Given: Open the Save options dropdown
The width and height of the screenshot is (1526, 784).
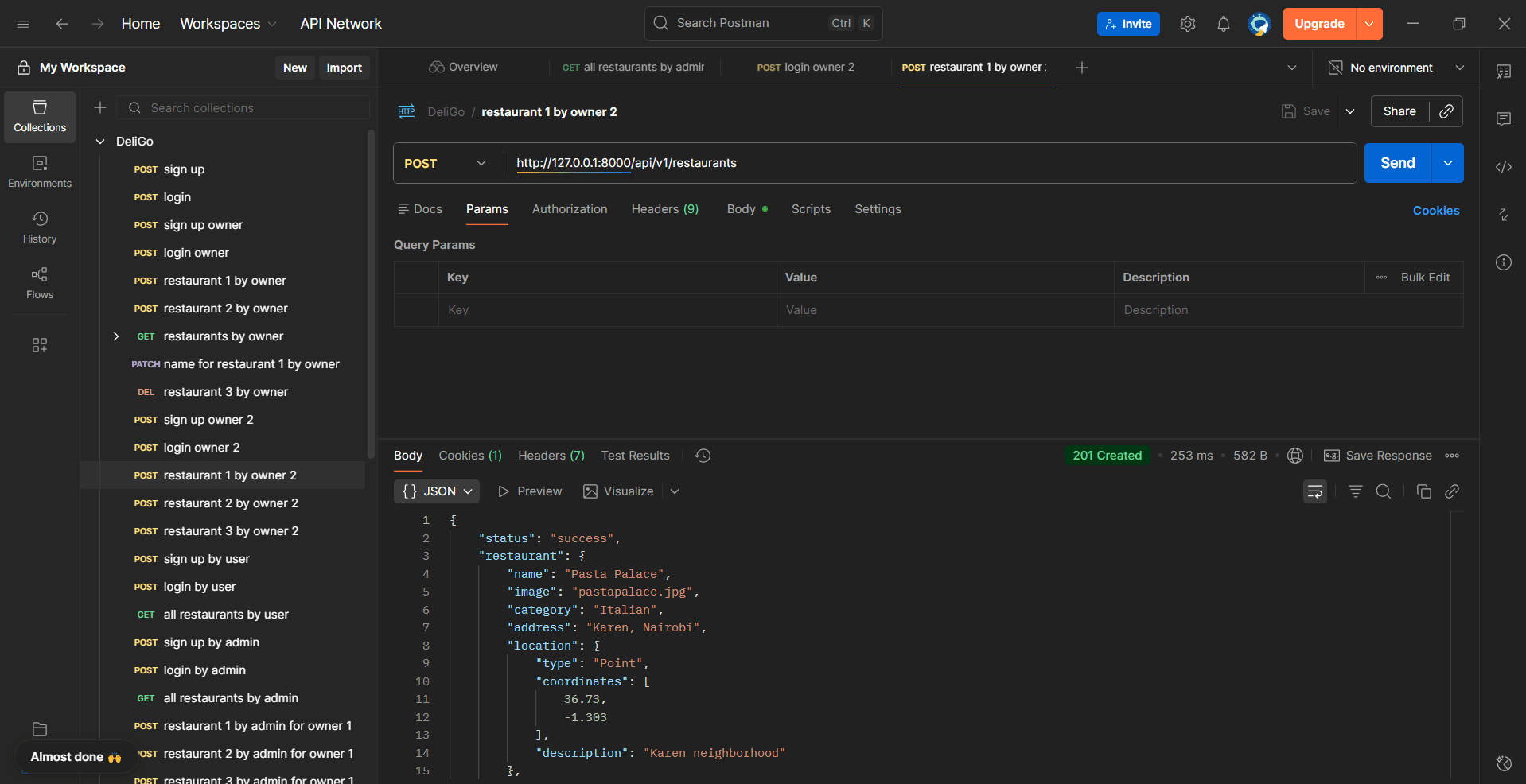Looking at the screenshot, I should pos(1350,111).
